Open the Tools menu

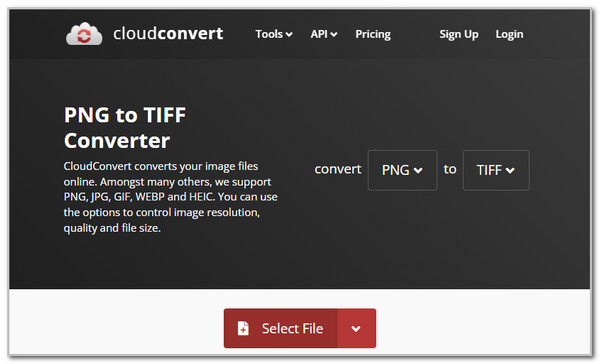pyautogui.click(x=274, y=34)
